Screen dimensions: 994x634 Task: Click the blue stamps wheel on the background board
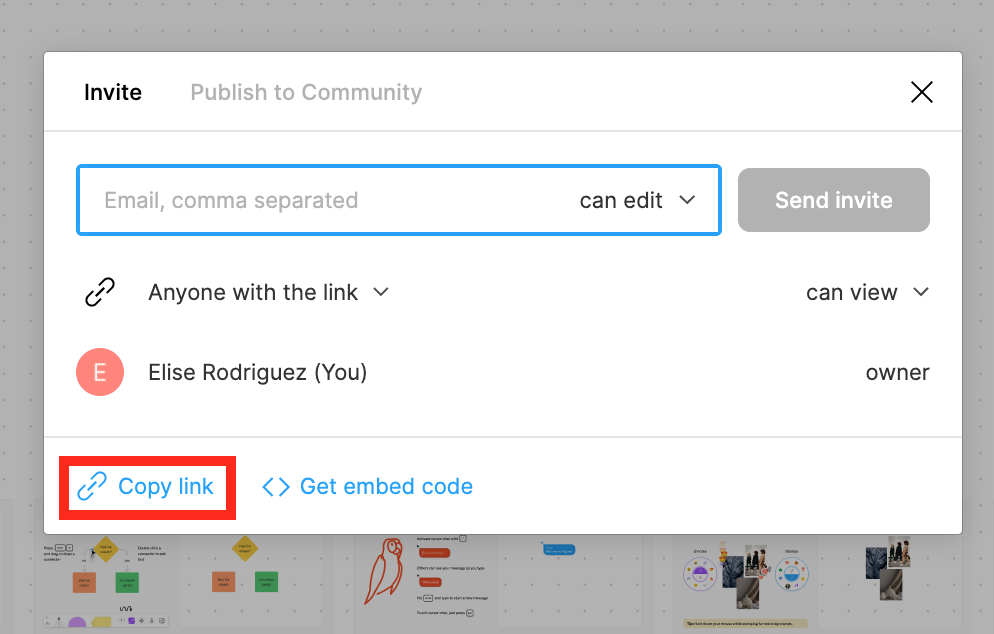[790, 577]
